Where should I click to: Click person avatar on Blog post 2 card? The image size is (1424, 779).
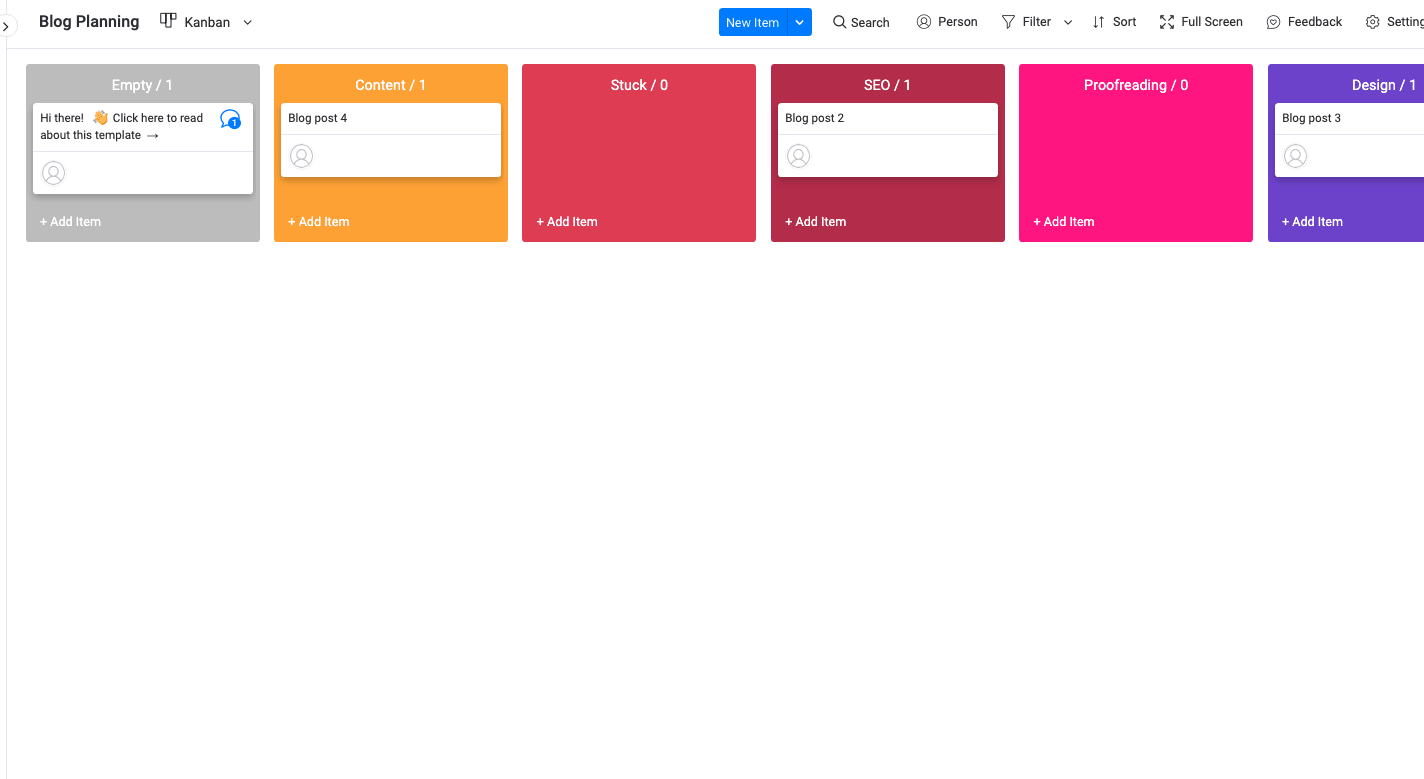[x=798, y=156]
